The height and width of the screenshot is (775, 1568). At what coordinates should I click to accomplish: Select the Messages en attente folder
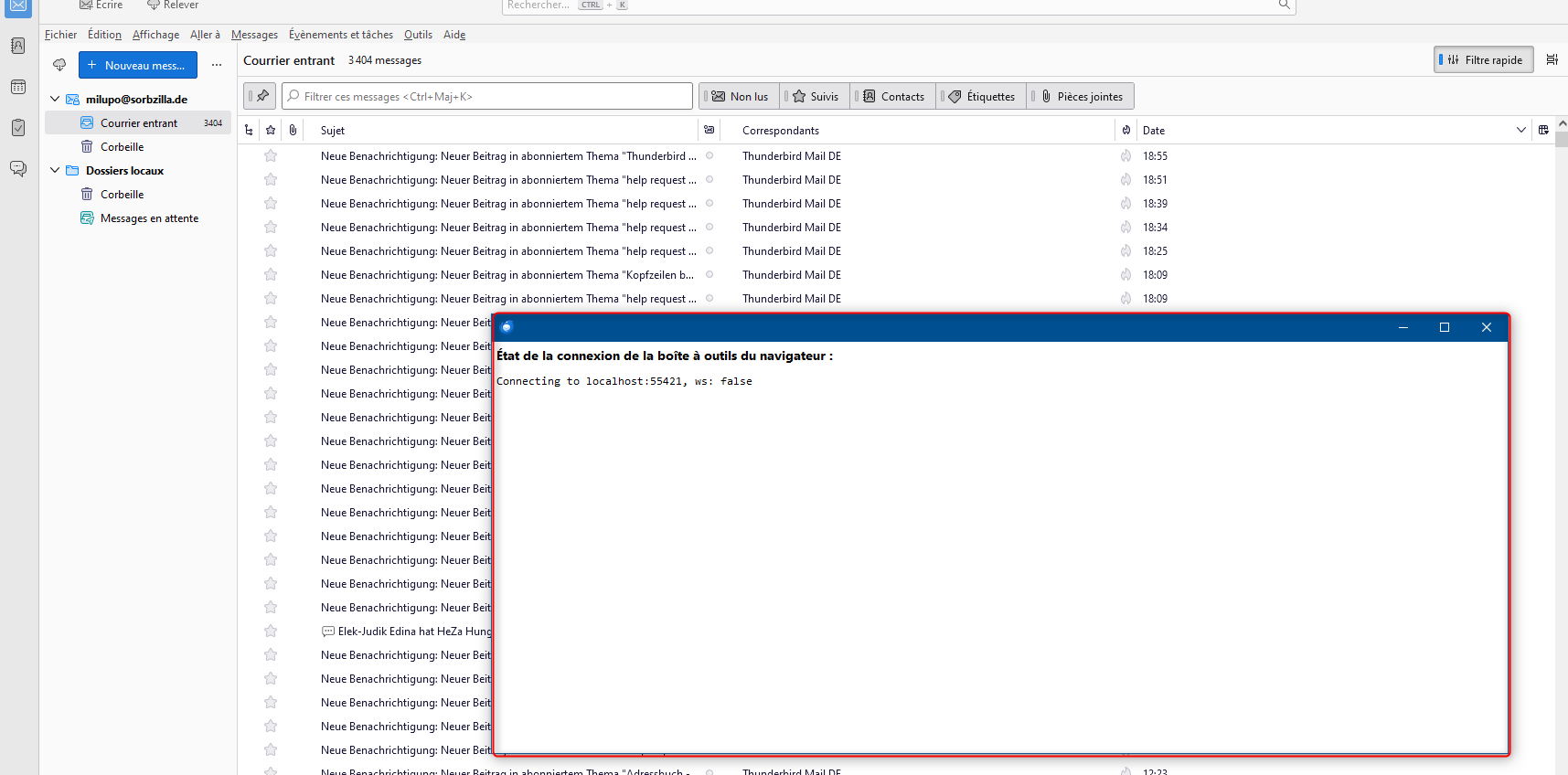coord(138,218)
